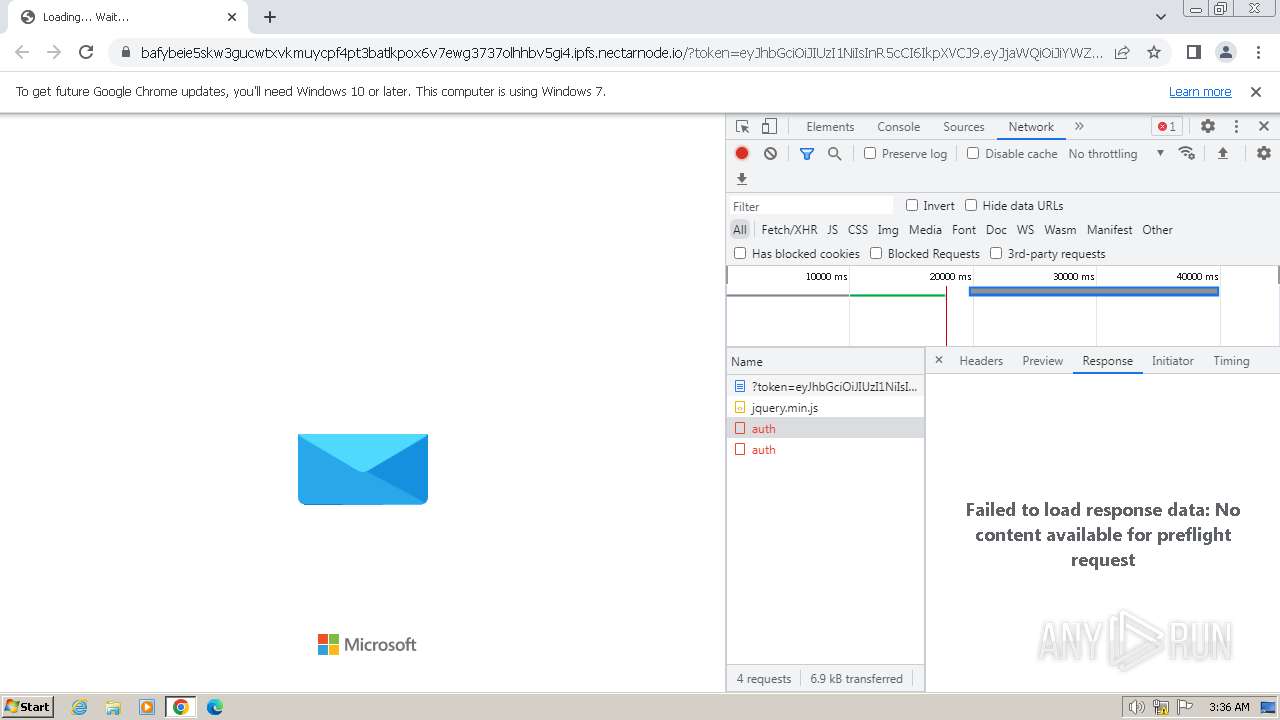Check Blocked Requests option

(876, 253)
